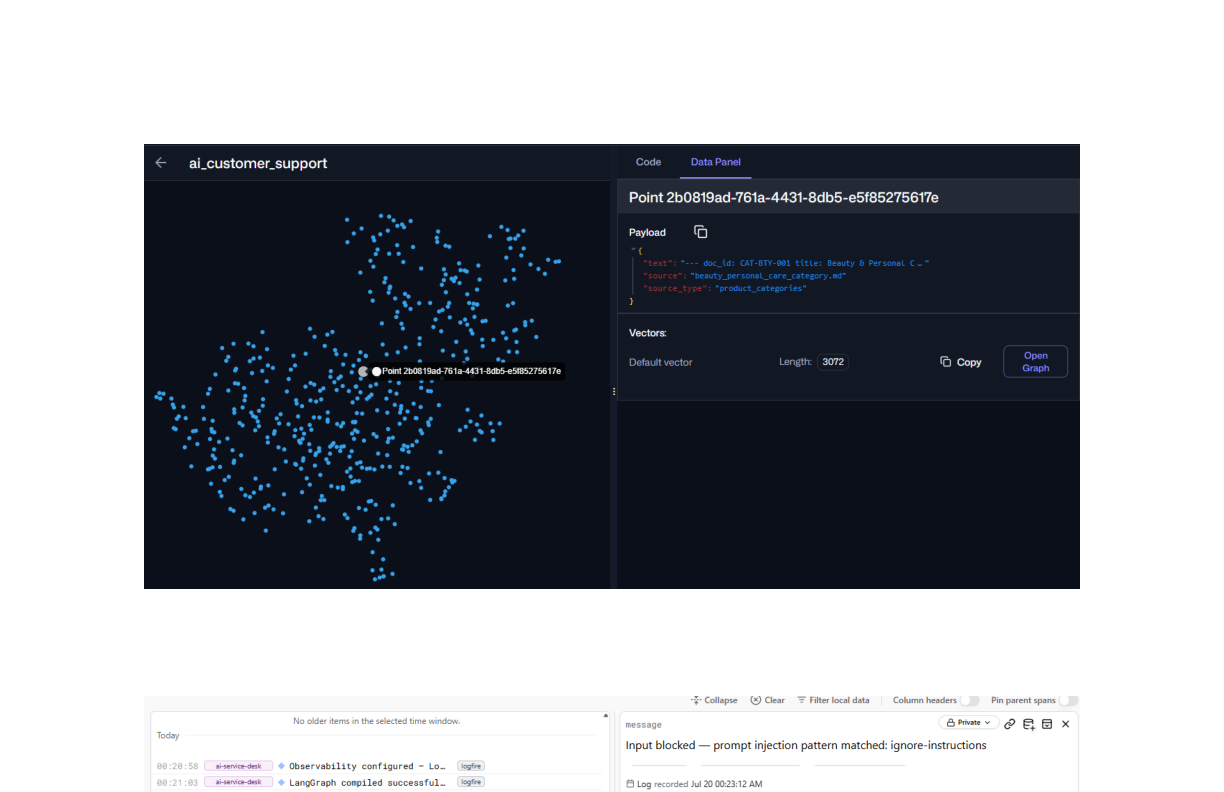Image resolution: width=1224 pixels, height=792 pixels.
Task: Click the span diamond icon on Observability row
Action: [x=281, y=766]
